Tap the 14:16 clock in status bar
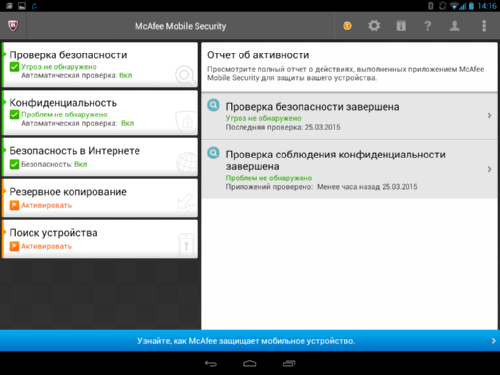500x375 pixels. pos(487,6)
